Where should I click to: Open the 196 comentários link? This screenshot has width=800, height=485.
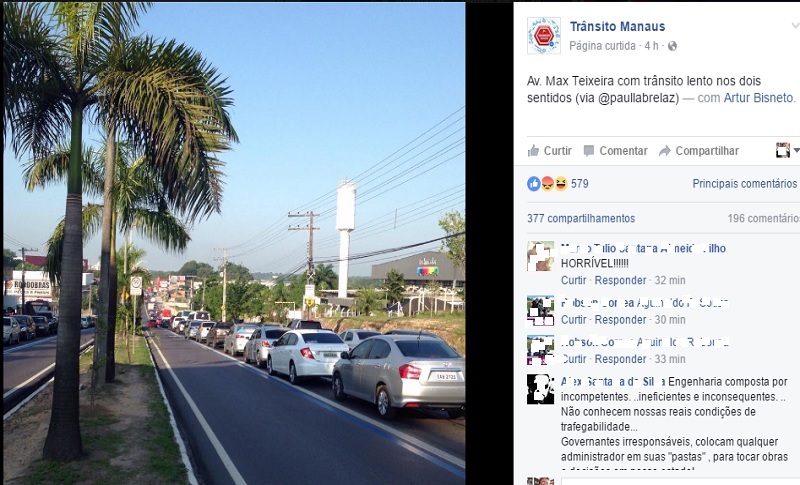[763, 218]
